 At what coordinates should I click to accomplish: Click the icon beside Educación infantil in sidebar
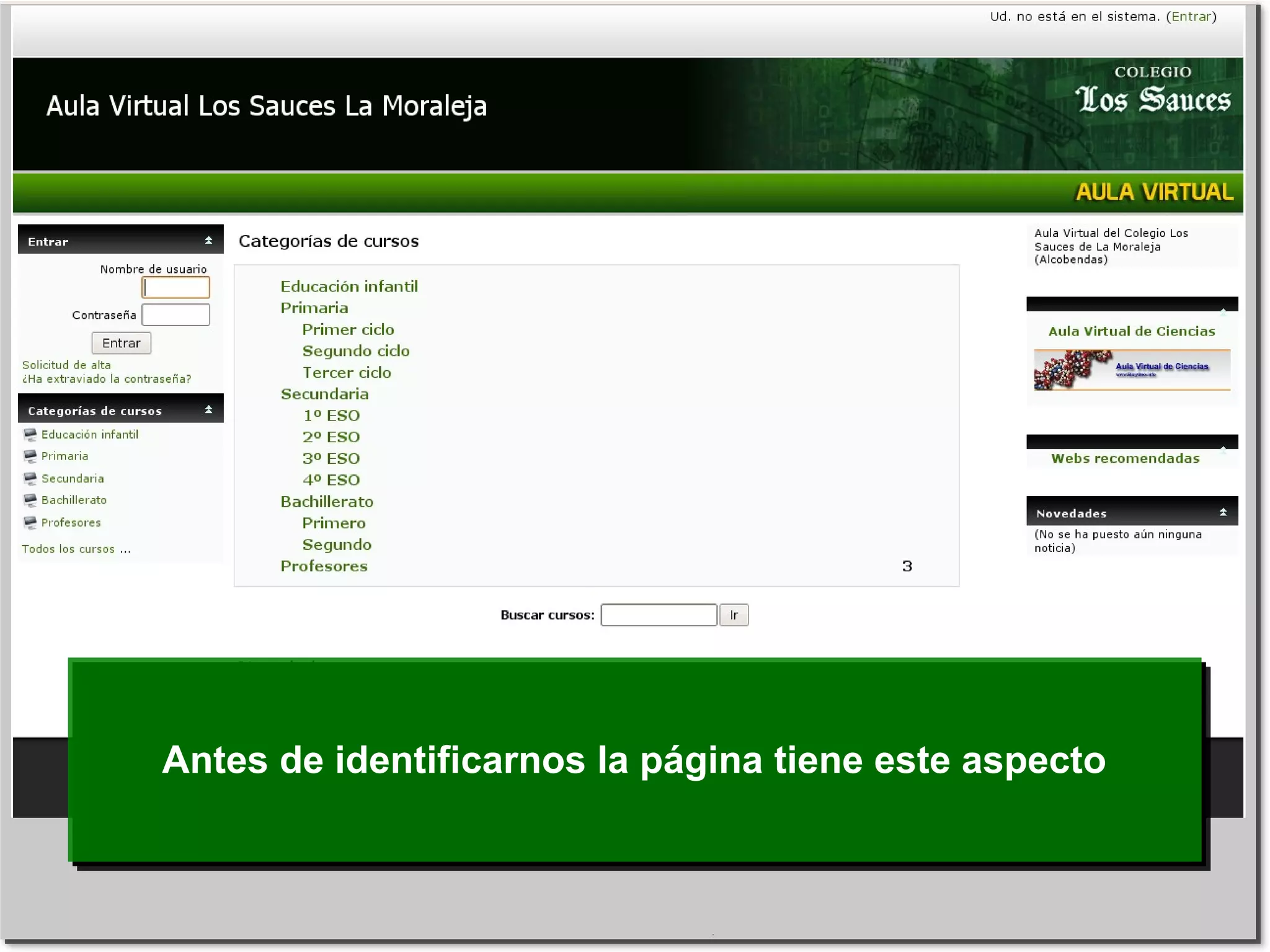pos(30,435)
